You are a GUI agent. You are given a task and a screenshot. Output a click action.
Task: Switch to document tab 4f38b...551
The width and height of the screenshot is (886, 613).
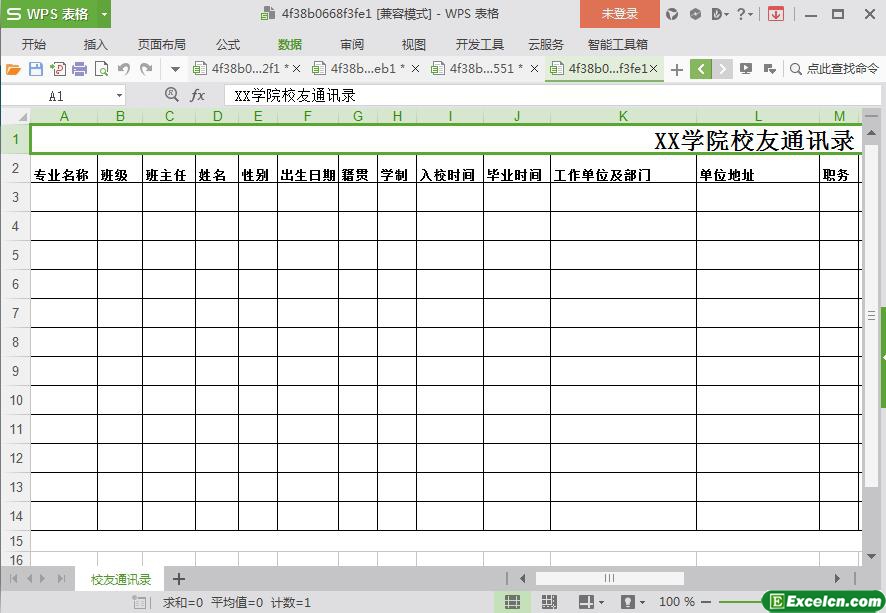[x=478, y=68]
